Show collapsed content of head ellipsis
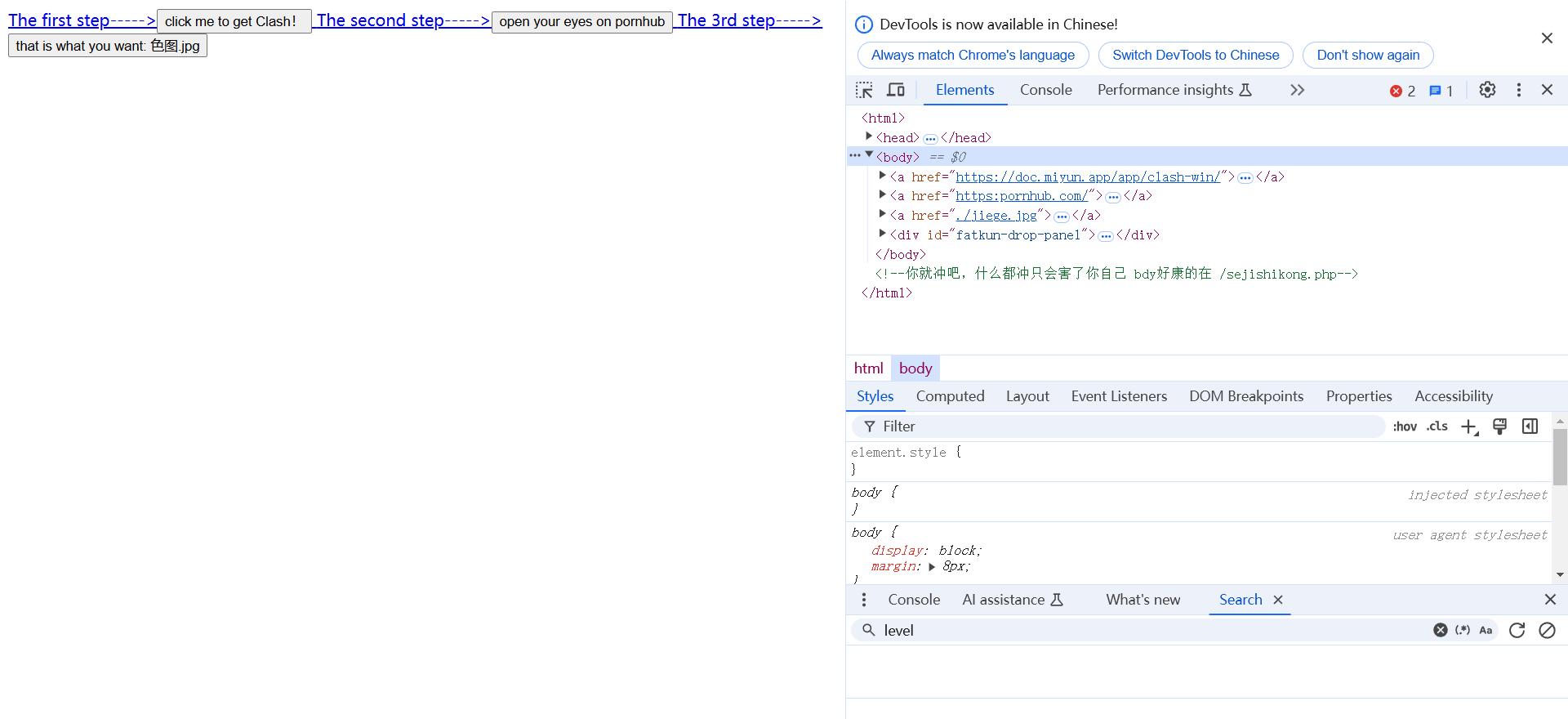The image size is (1568, 719). pos(930,139)
